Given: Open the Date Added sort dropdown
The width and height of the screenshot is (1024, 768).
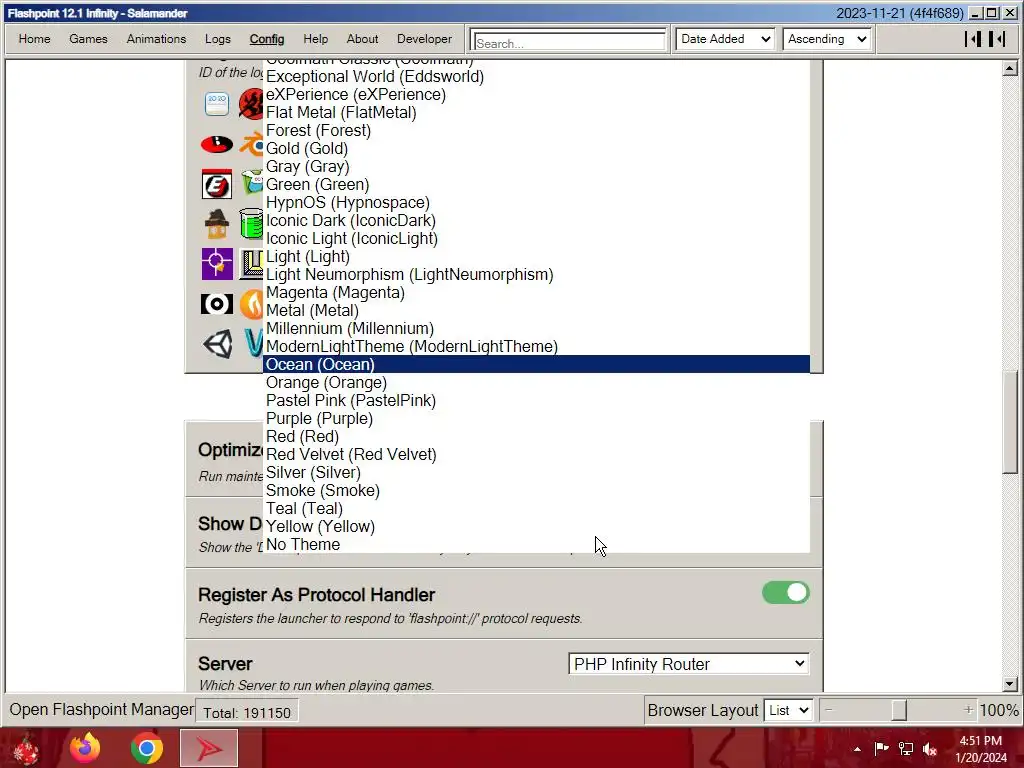Looking at the screenshot, I should (726, 39).
